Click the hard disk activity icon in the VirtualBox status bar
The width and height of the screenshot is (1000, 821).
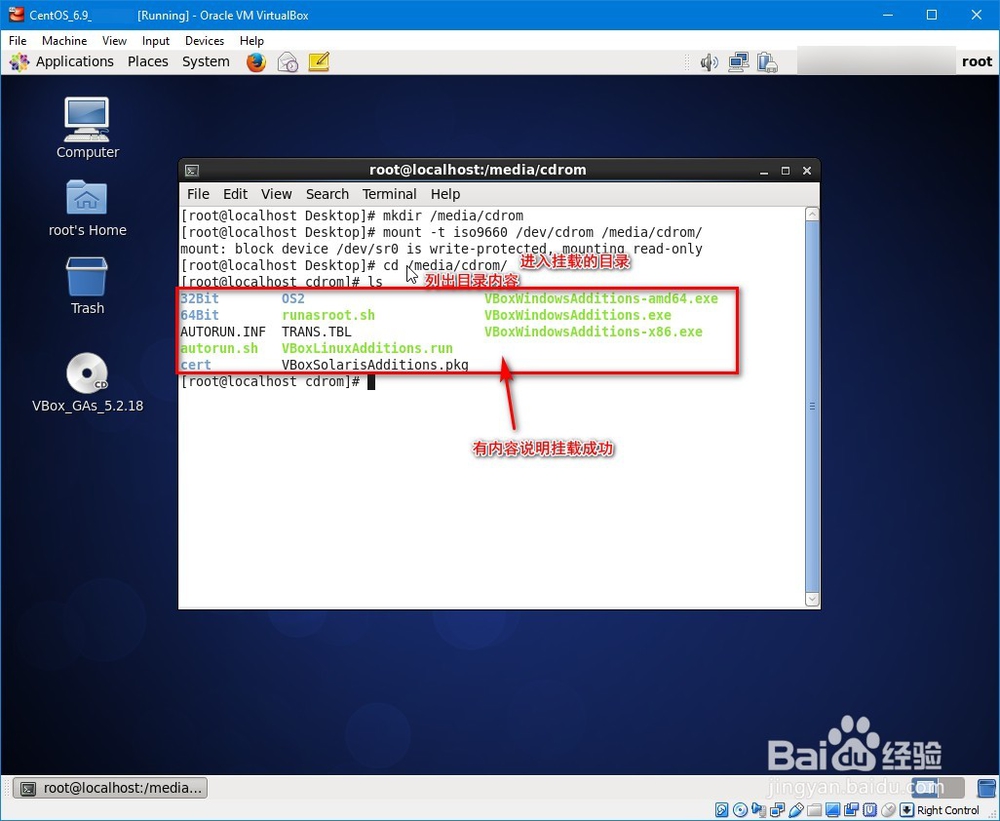tap(721, 810)
